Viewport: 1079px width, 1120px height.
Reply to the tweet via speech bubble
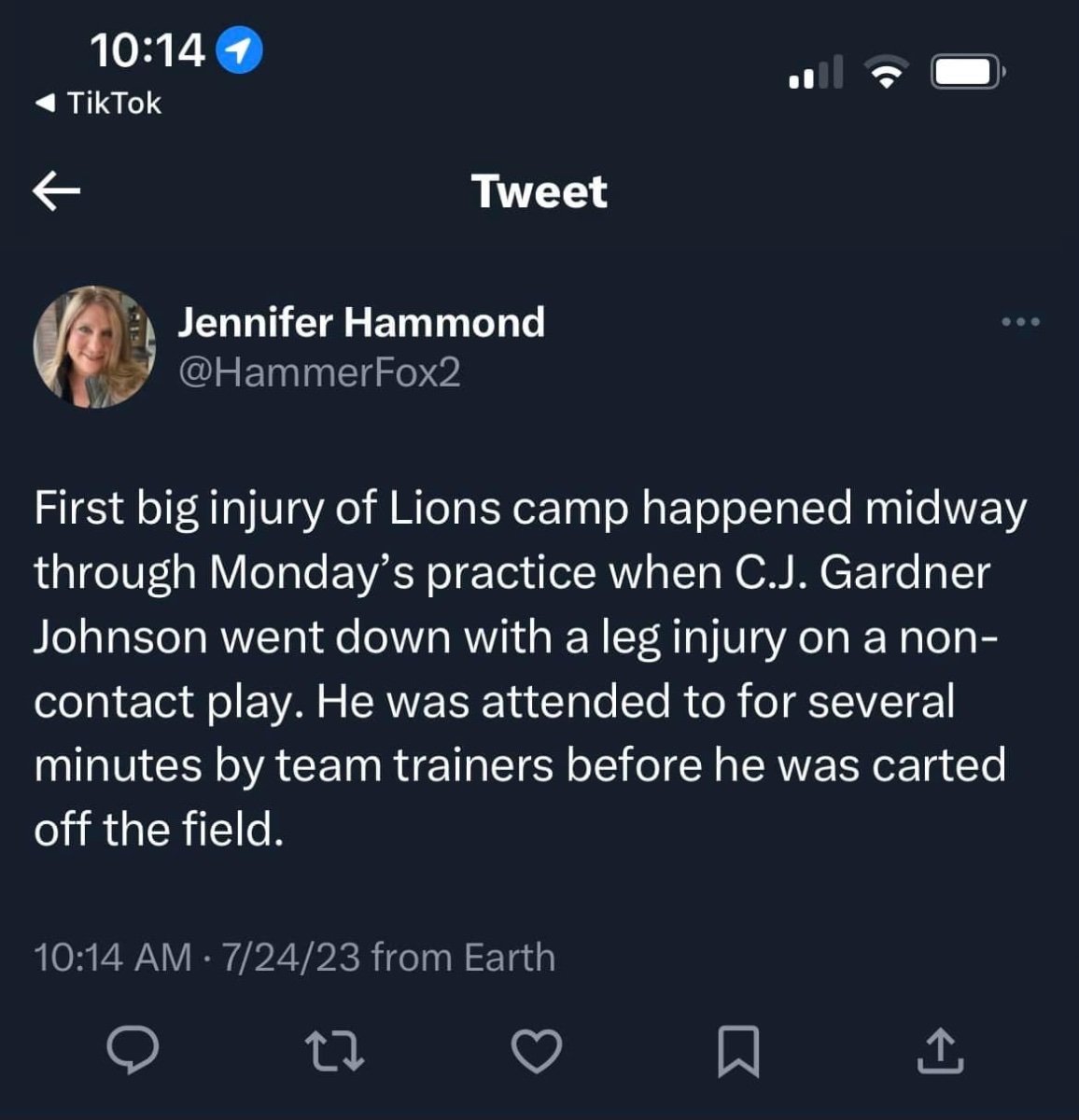(x=132, y=1050)
